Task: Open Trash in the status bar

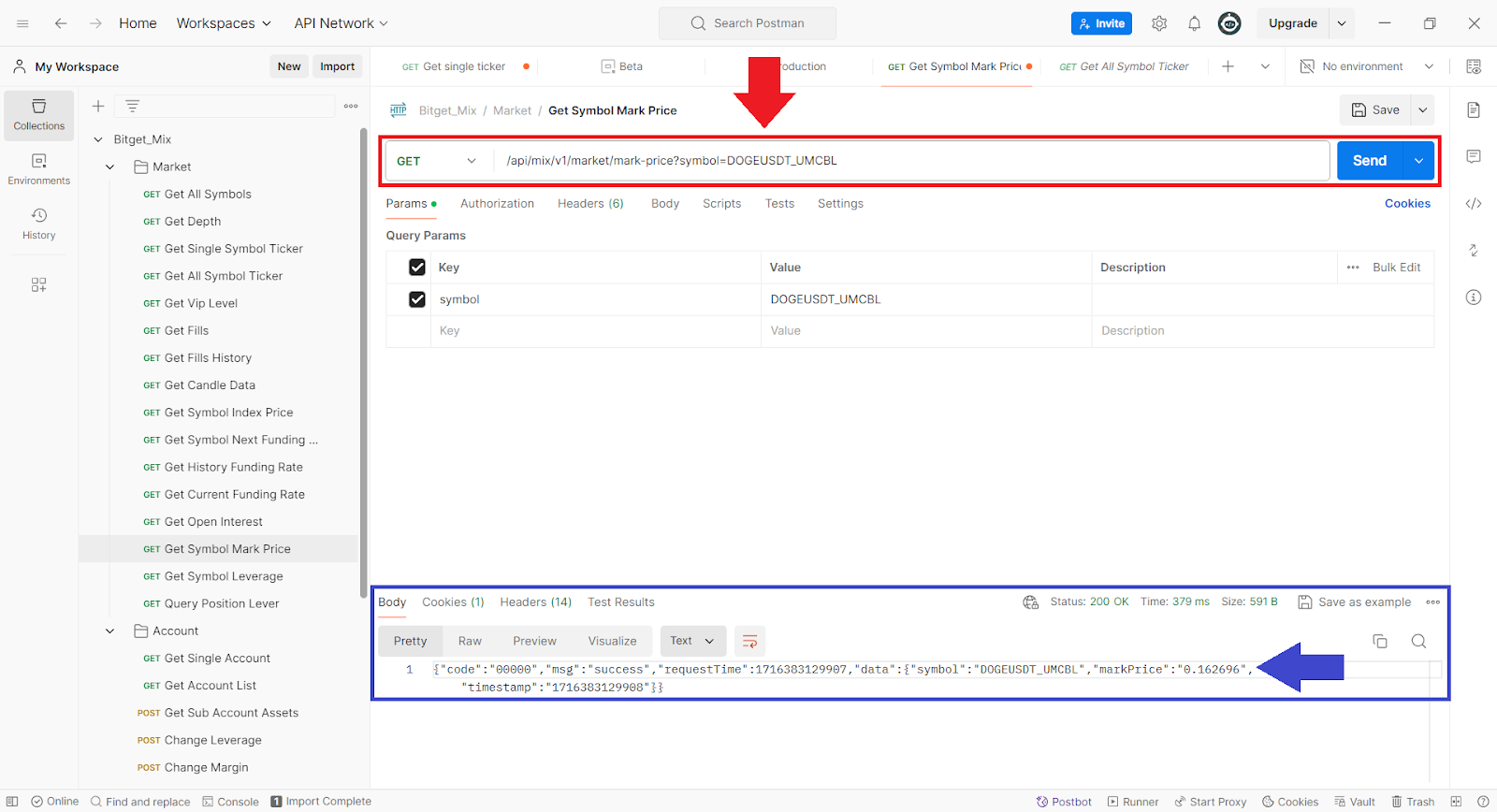Action: tap(1413, 802)
